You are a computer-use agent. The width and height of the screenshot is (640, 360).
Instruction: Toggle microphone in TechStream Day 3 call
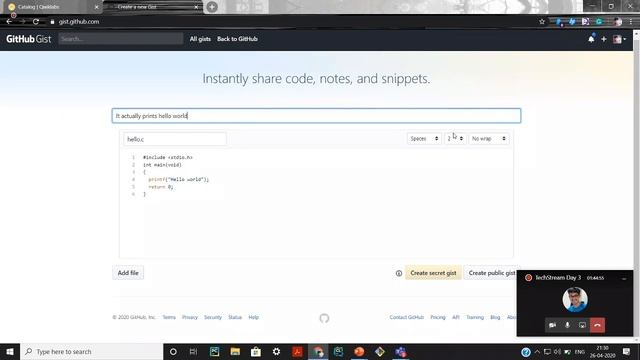point(567,325)
